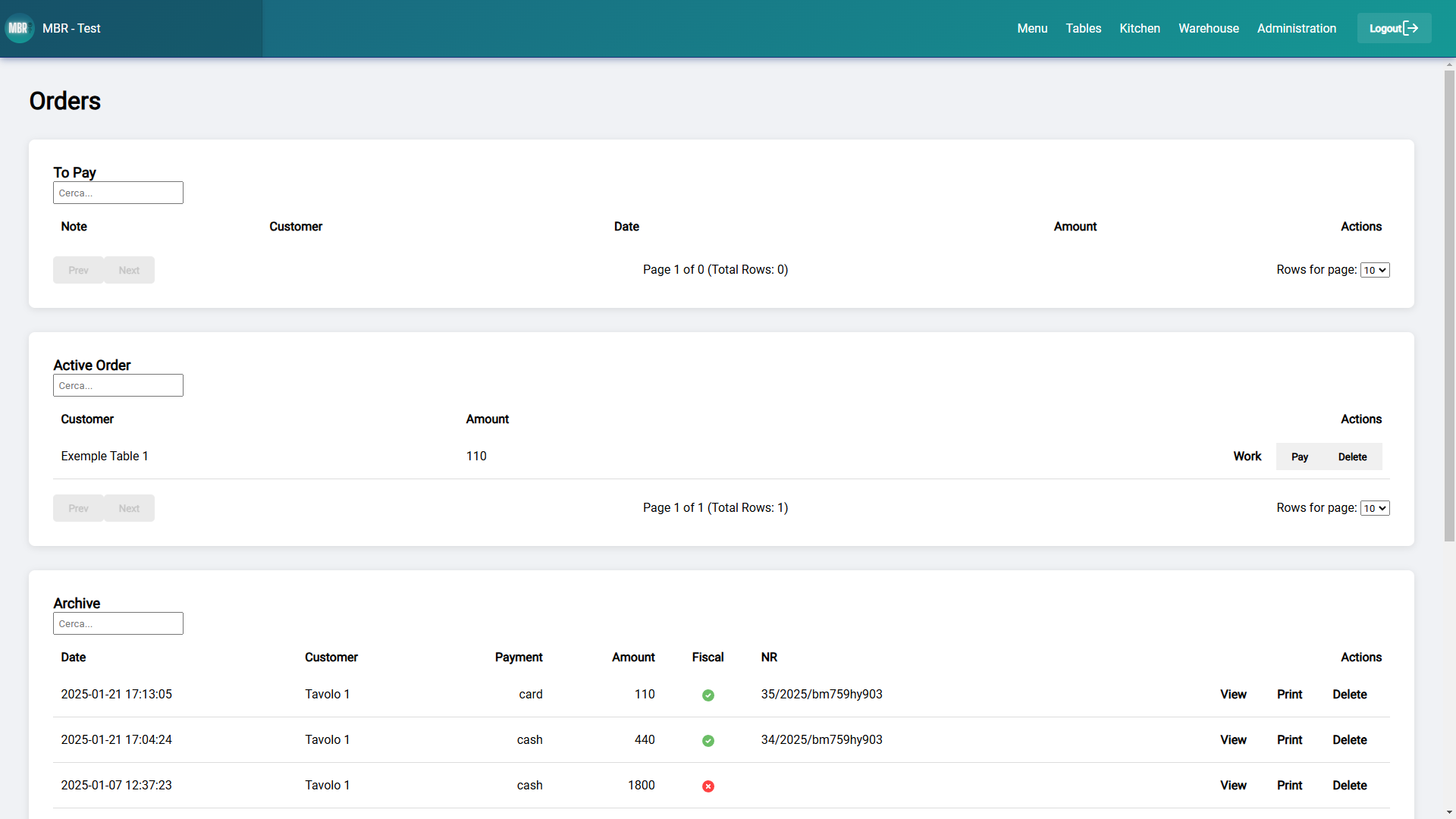Open Active Order rows per page dropdown
The width and height of the screenshot is (1456, 819).
click(1375, 508)
